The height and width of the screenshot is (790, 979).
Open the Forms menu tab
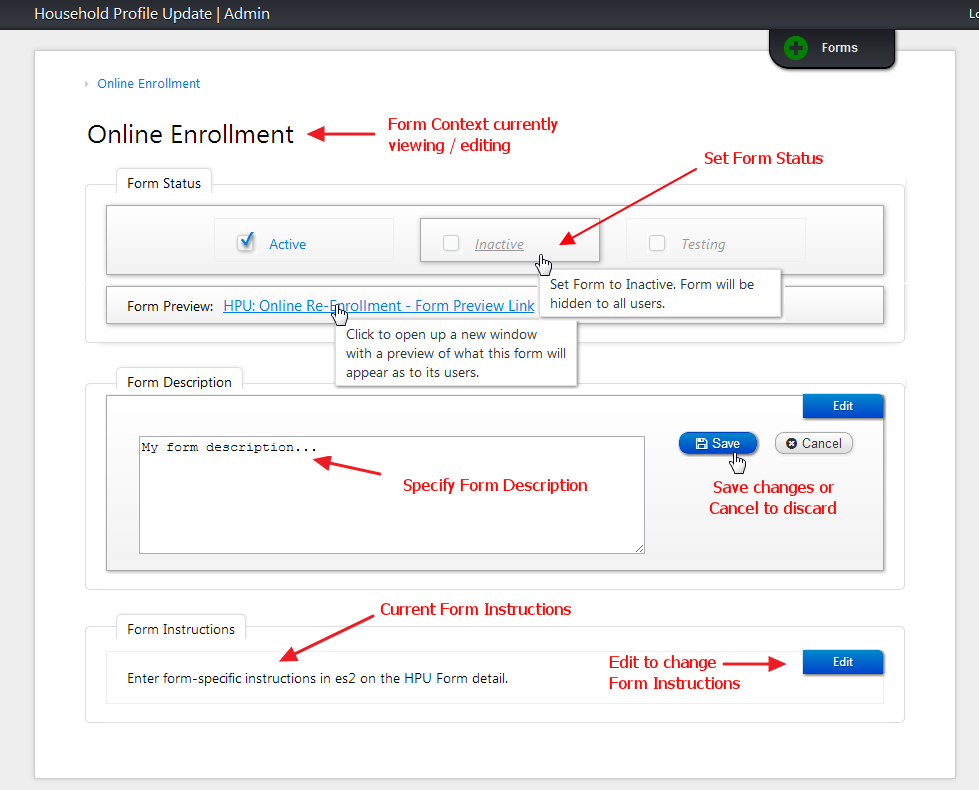pos(832,48)
